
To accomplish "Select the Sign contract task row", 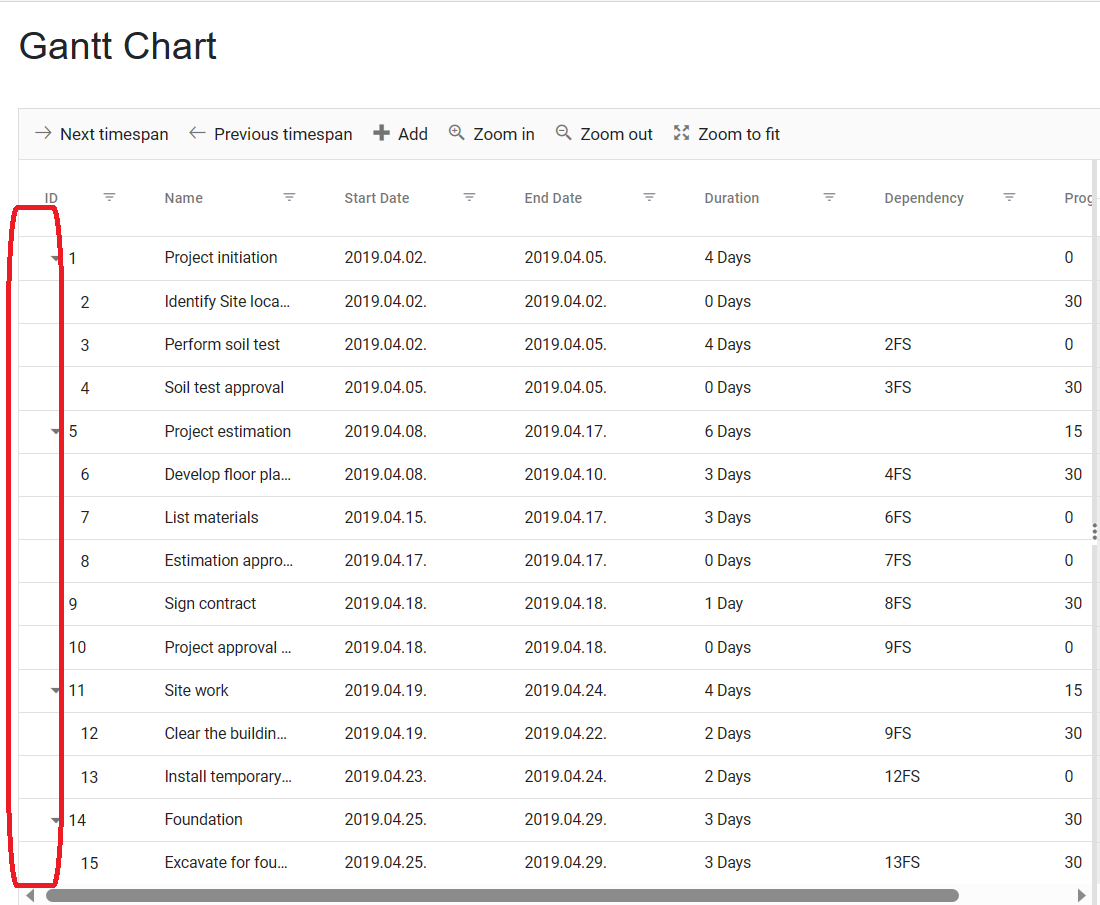I will point(210,604).
